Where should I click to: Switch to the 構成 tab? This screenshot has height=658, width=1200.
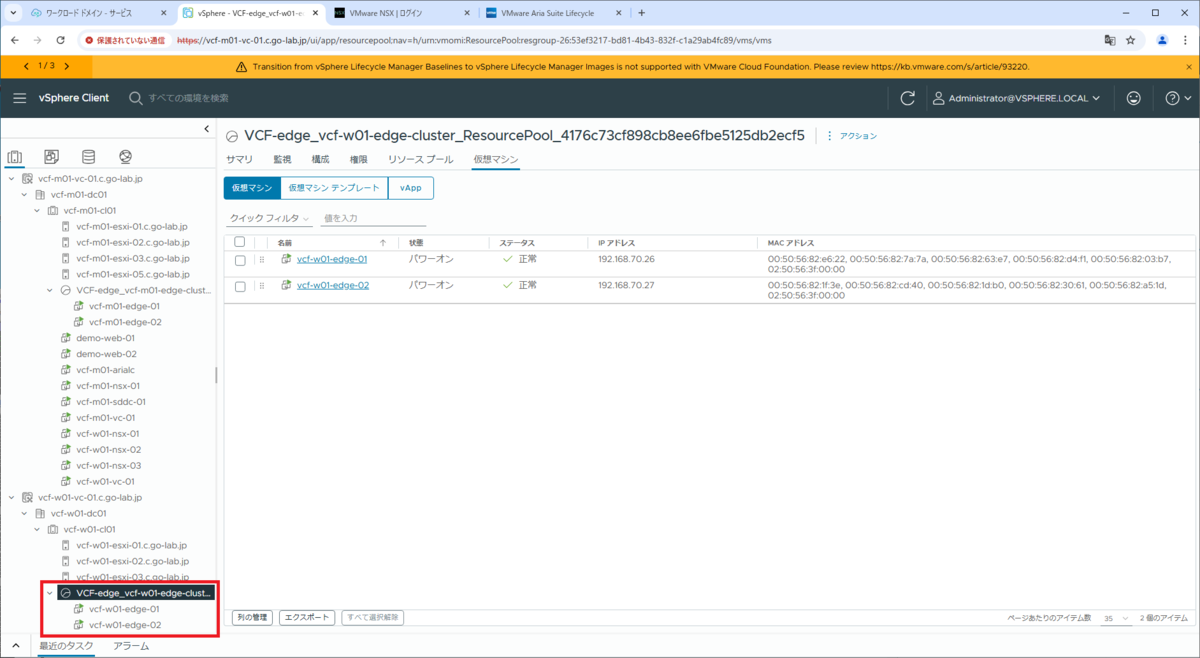[320, 159]
